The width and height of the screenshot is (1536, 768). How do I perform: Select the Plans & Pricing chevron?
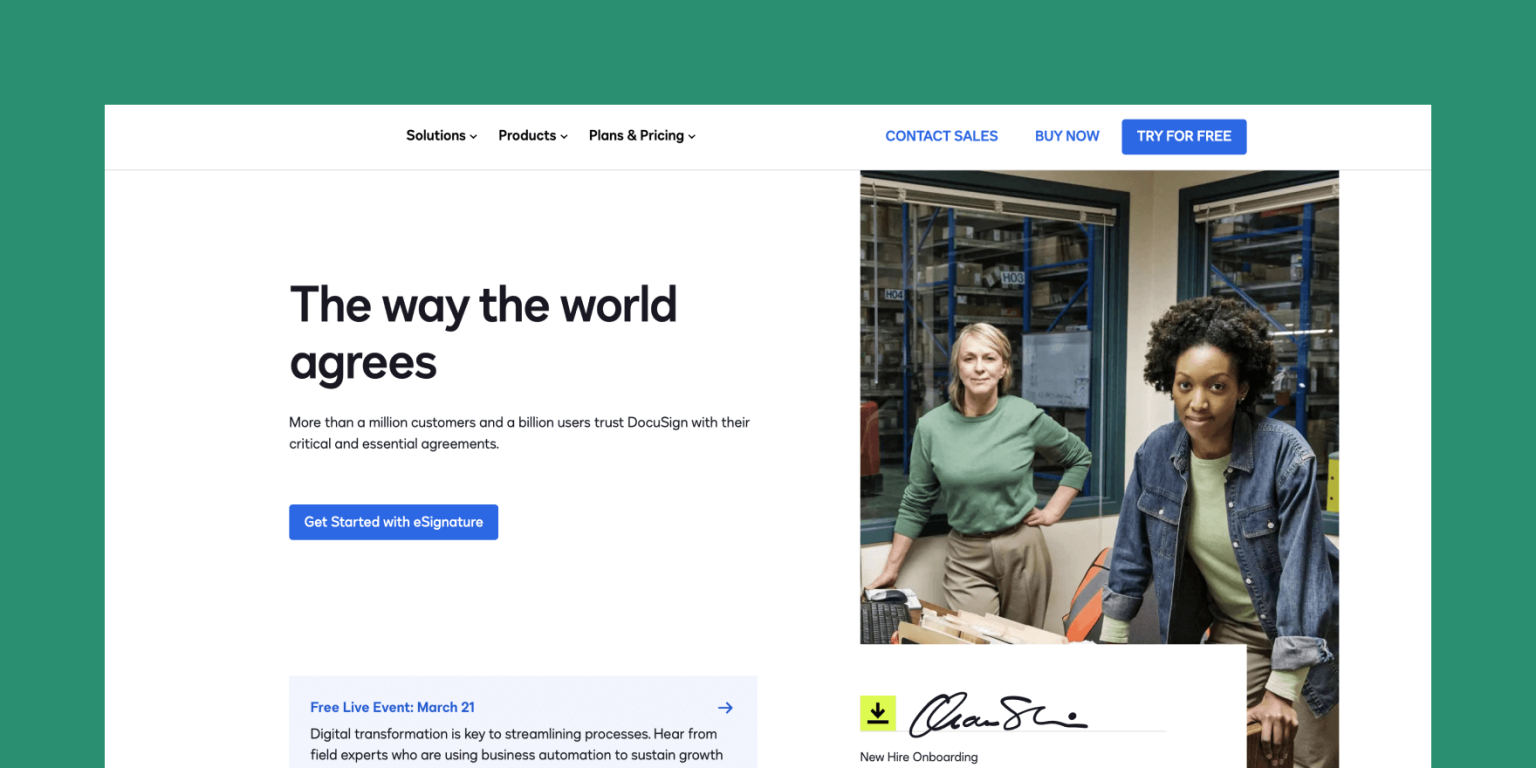(x=694, y=137)
